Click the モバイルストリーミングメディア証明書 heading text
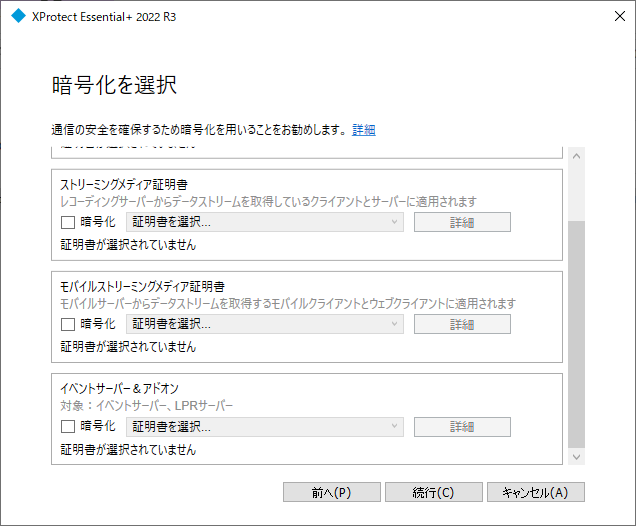This screenshot has height=526, width=636. pyautogui.click(x=142, y=287)
